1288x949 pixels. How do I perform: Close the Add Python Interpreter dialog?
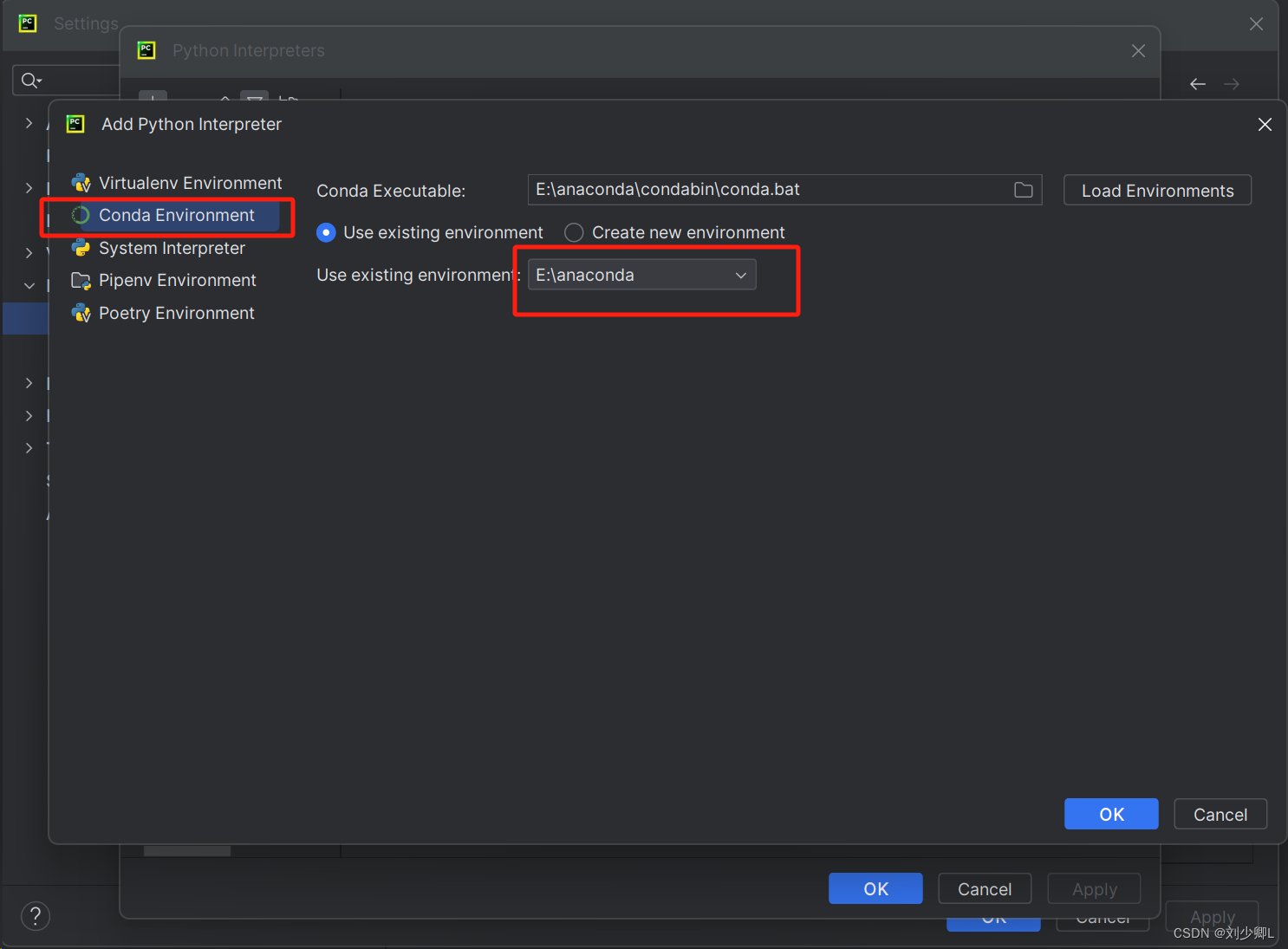(1265, 125)
